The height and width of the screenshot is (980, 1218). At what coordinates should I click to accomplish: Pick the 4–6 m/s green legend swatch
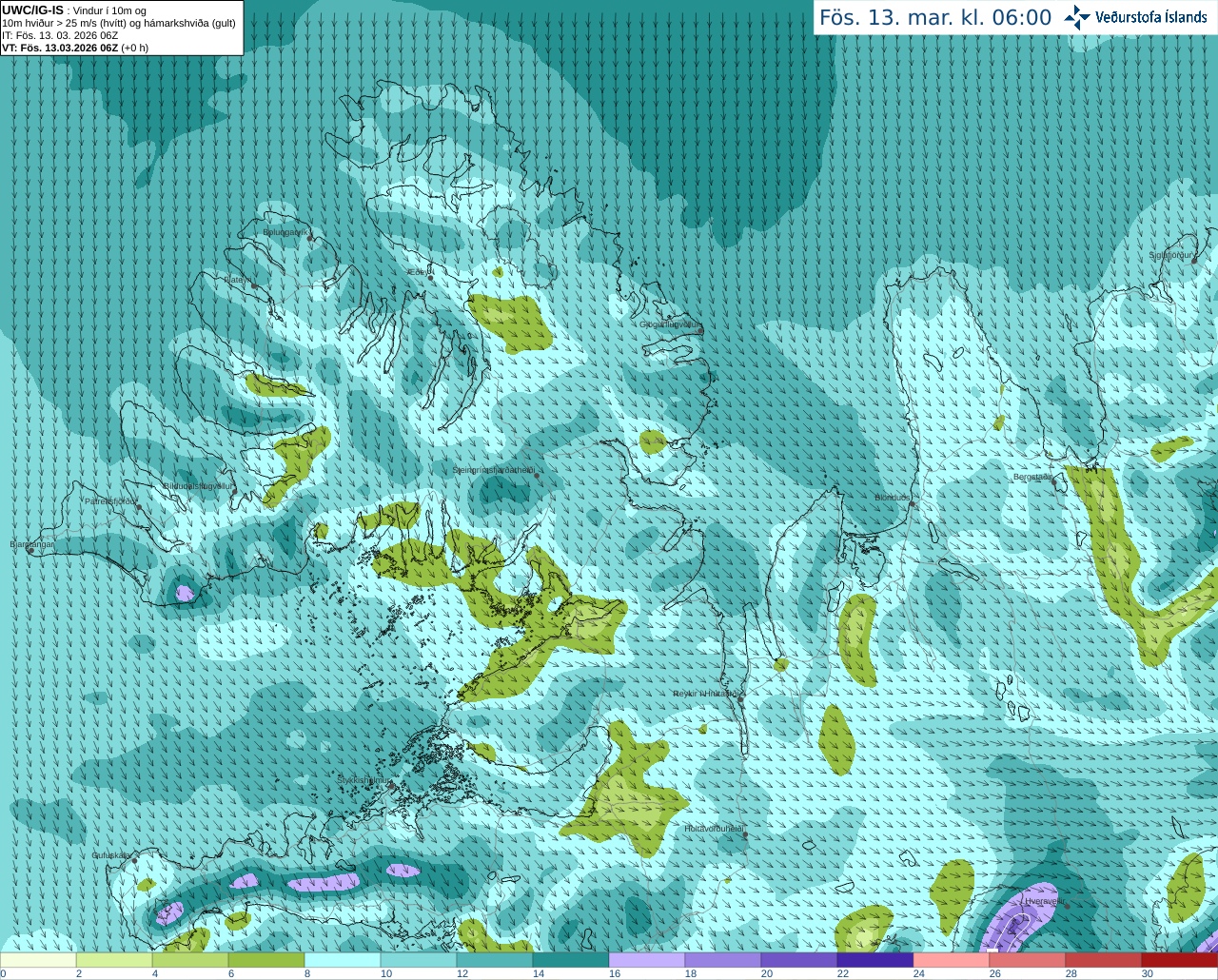pyautogui.click(x=190, y=960)
